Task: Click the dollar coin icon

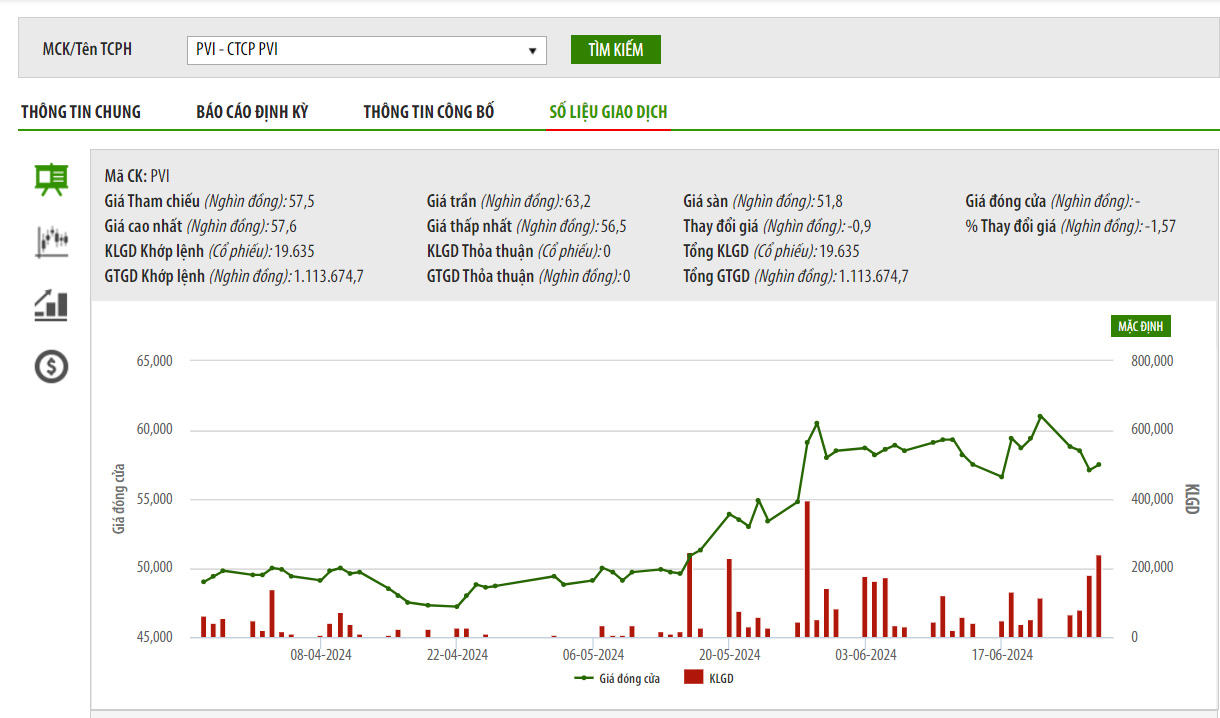Action: click(51, 367)
